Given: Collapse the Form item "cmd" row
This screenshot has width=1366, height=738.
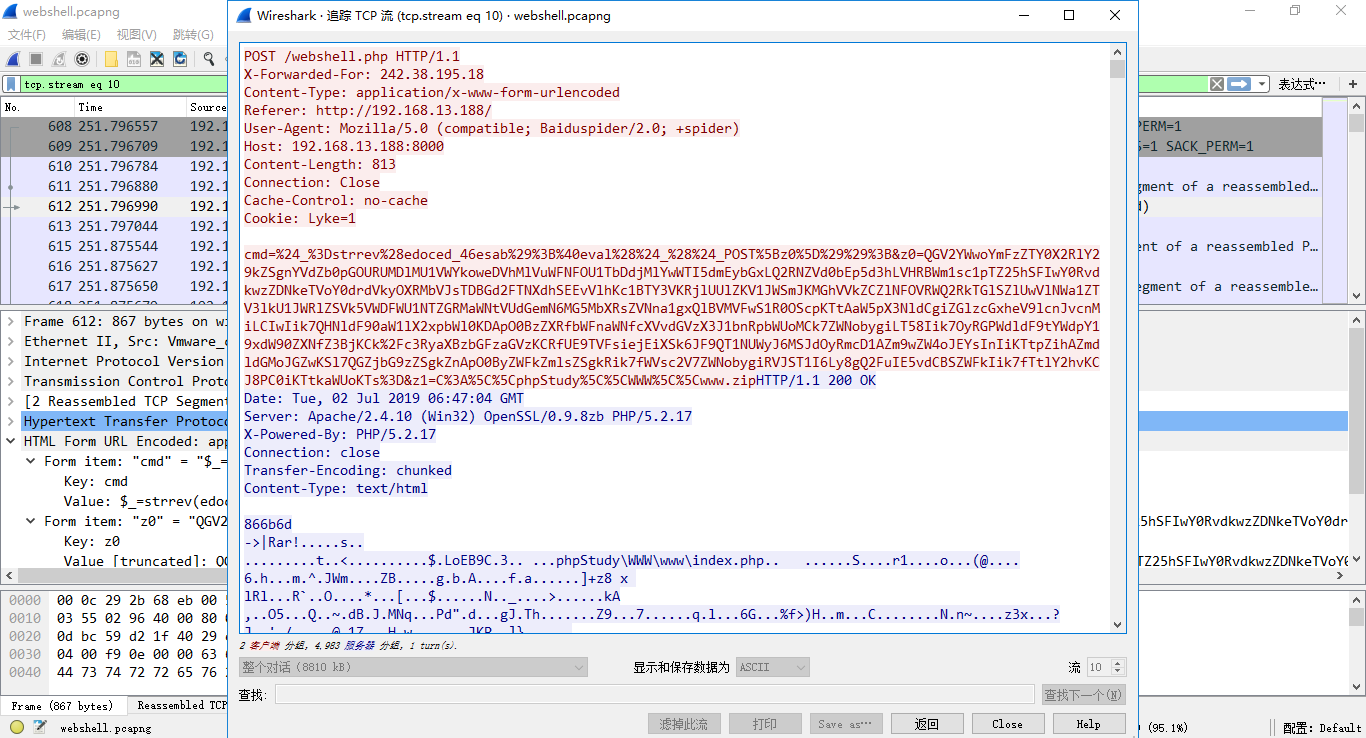Looking at the screenshot, I should (x=31, y=461).
